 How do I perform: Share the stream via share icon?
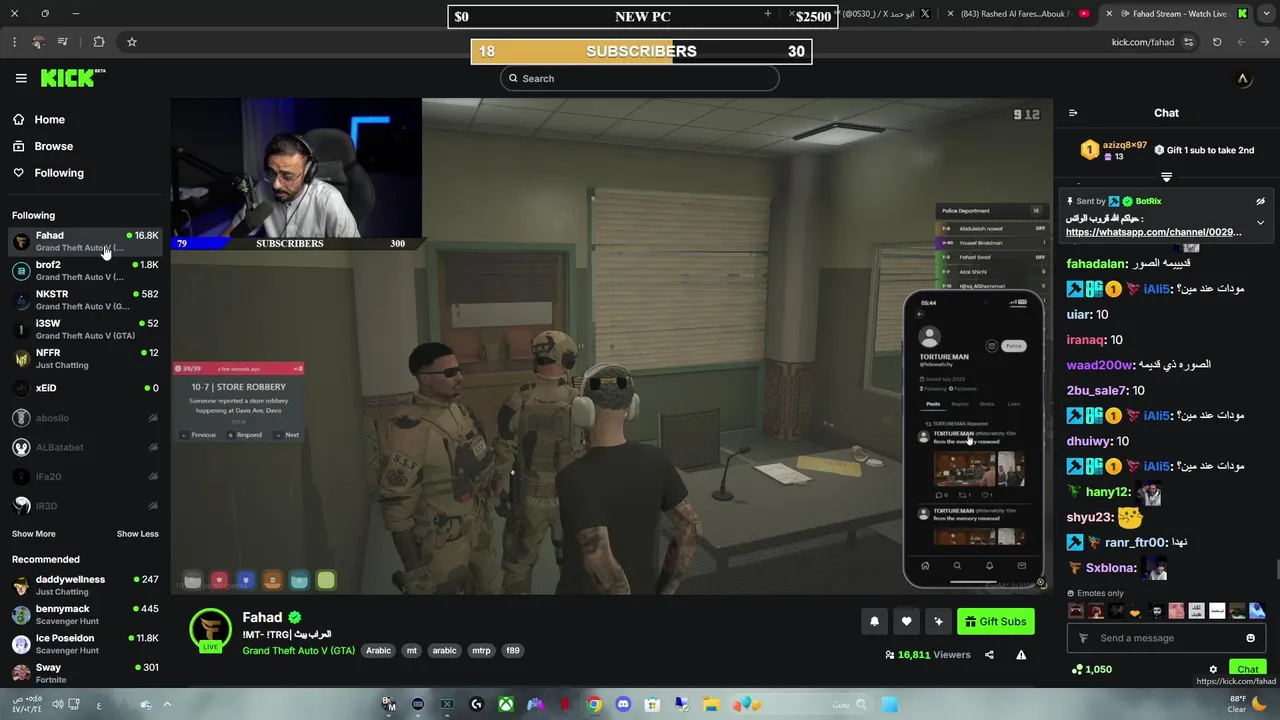click(989, 655)
